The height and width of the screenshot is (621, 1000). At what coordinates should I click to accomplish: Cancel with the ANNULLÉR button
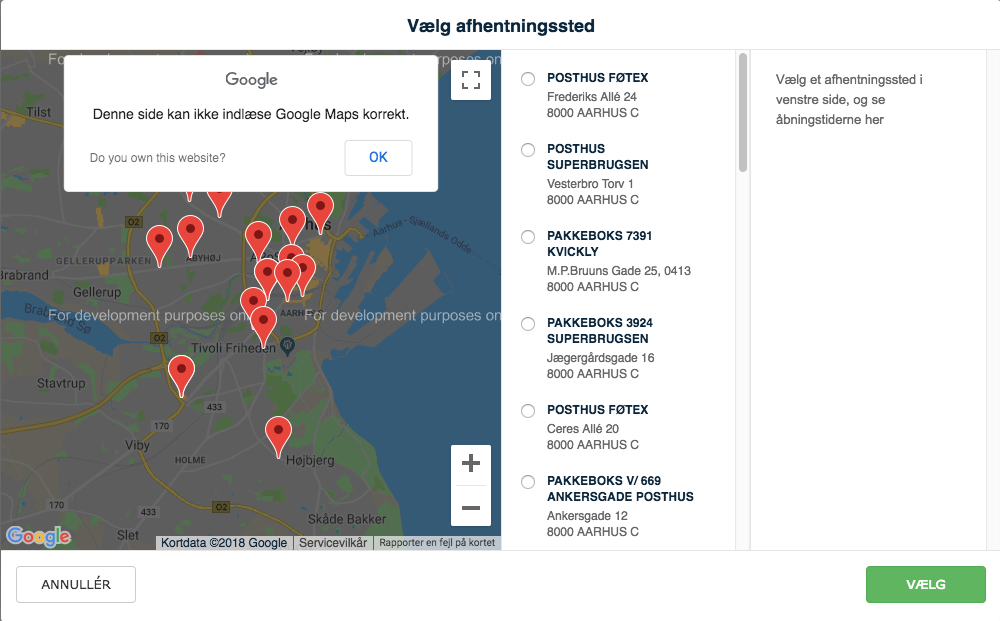coord(75,584)
